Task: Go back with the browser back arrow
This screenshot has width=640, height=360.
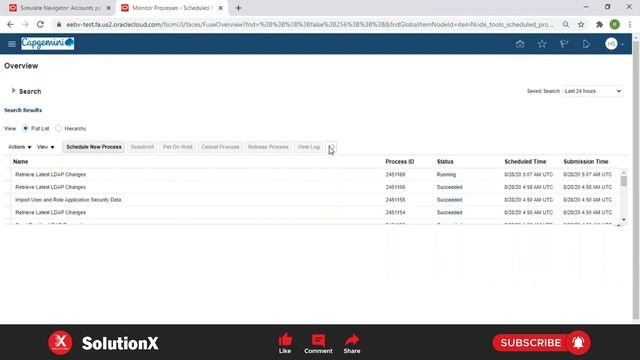Action: click(10, 24)
